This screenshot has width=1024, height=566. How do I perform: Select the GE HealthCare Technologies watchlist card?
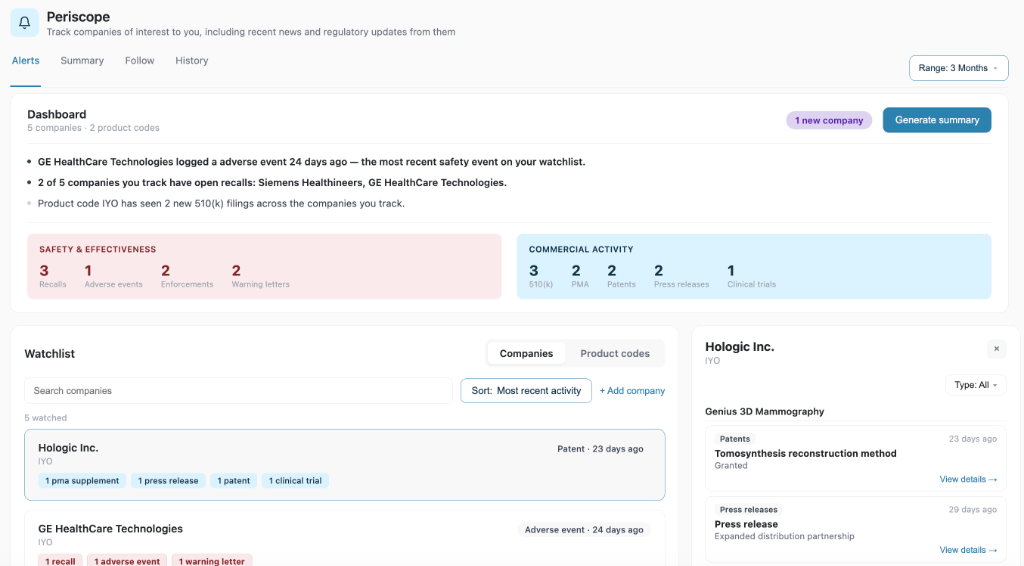(x=345, y=539)
